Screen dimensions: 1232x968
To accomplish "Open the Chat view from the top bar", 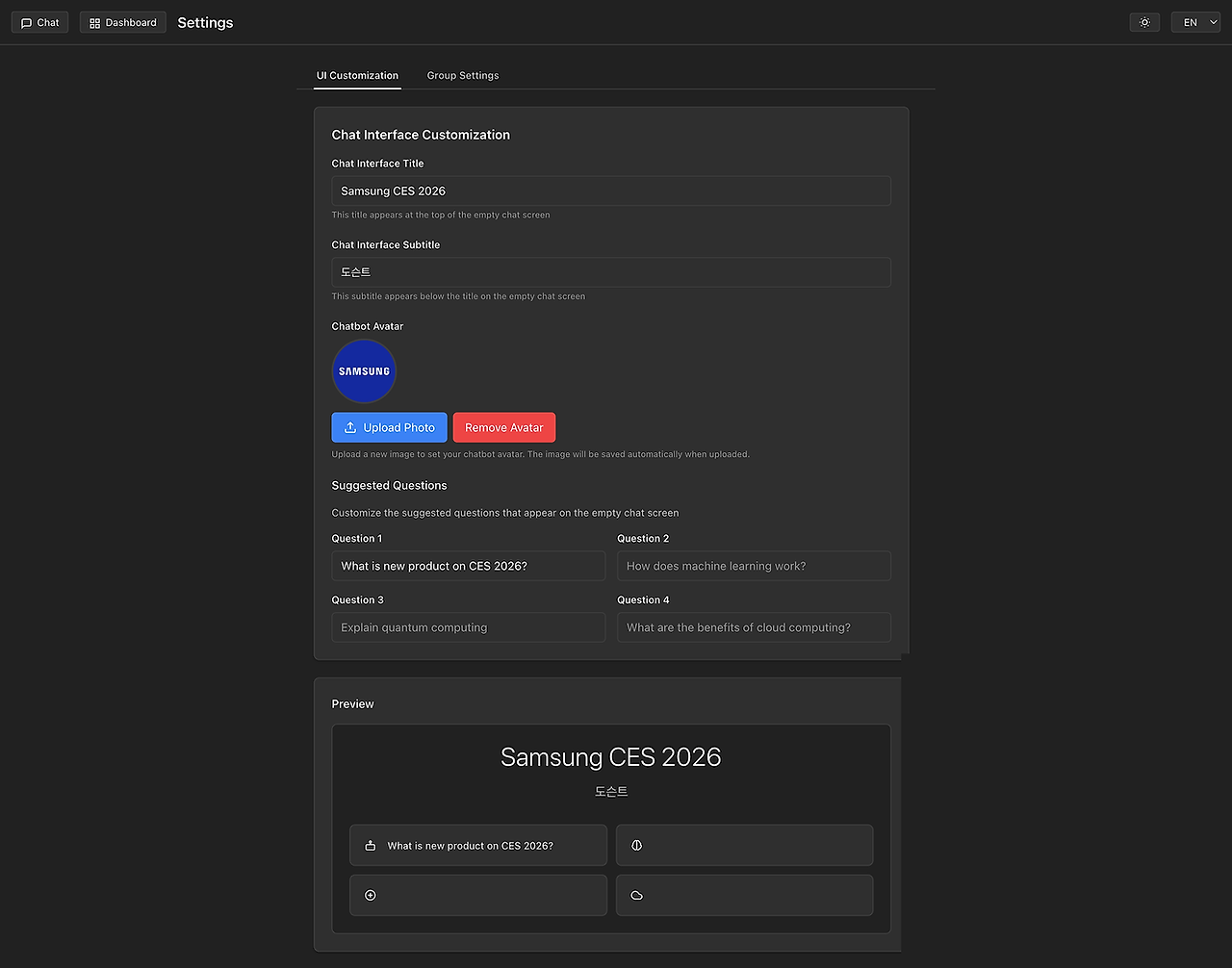I will click(39, 22).
